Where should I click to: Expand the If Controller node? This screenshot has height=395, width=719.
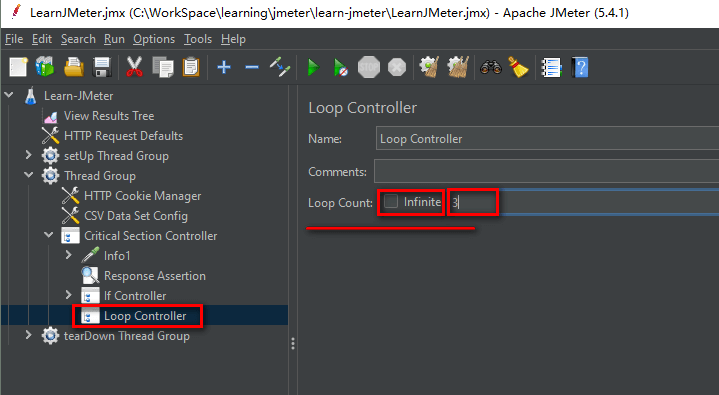tap(68, 295)
